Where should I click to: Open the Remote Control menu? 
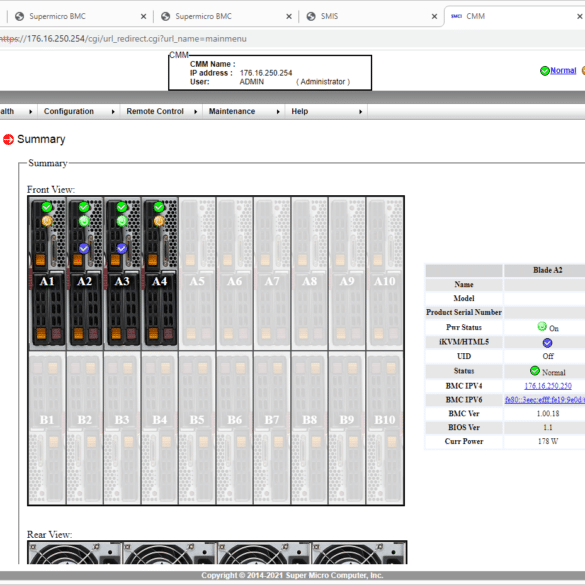tap(155, 111)
